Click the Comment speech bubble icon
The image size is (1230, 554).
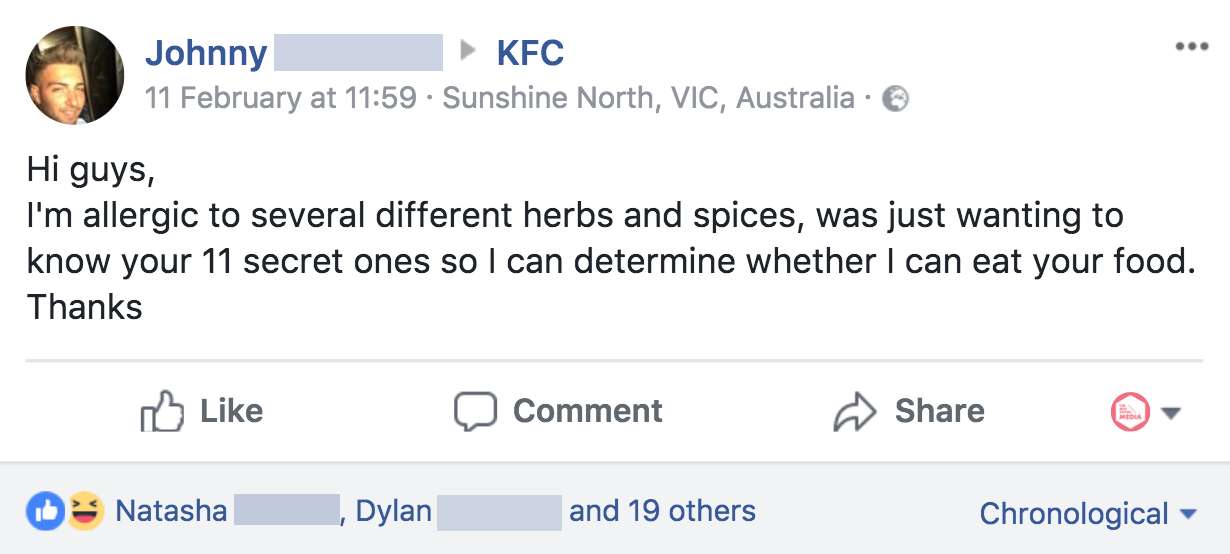[x=475, y=411]
